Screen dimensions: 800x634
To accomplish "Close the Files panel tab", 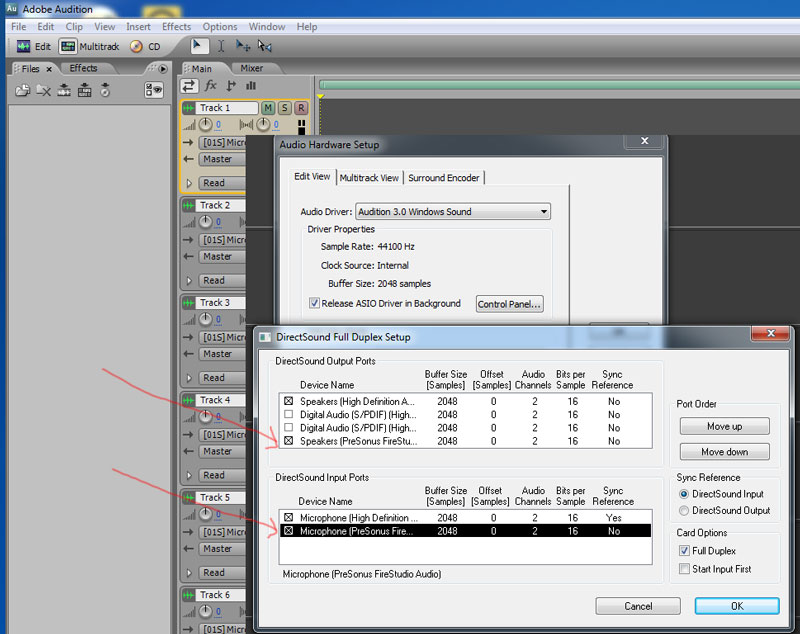I will click(x=49, y=69).
